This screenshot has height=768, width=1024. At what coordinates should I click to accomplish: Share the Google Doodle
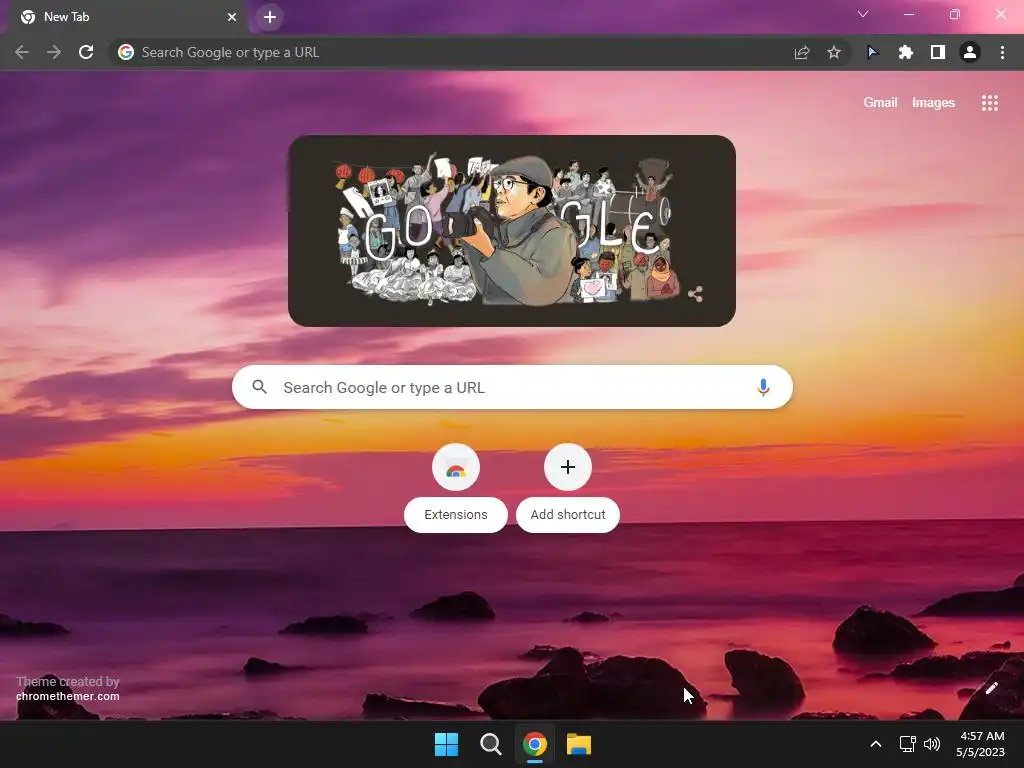point(696,294)
